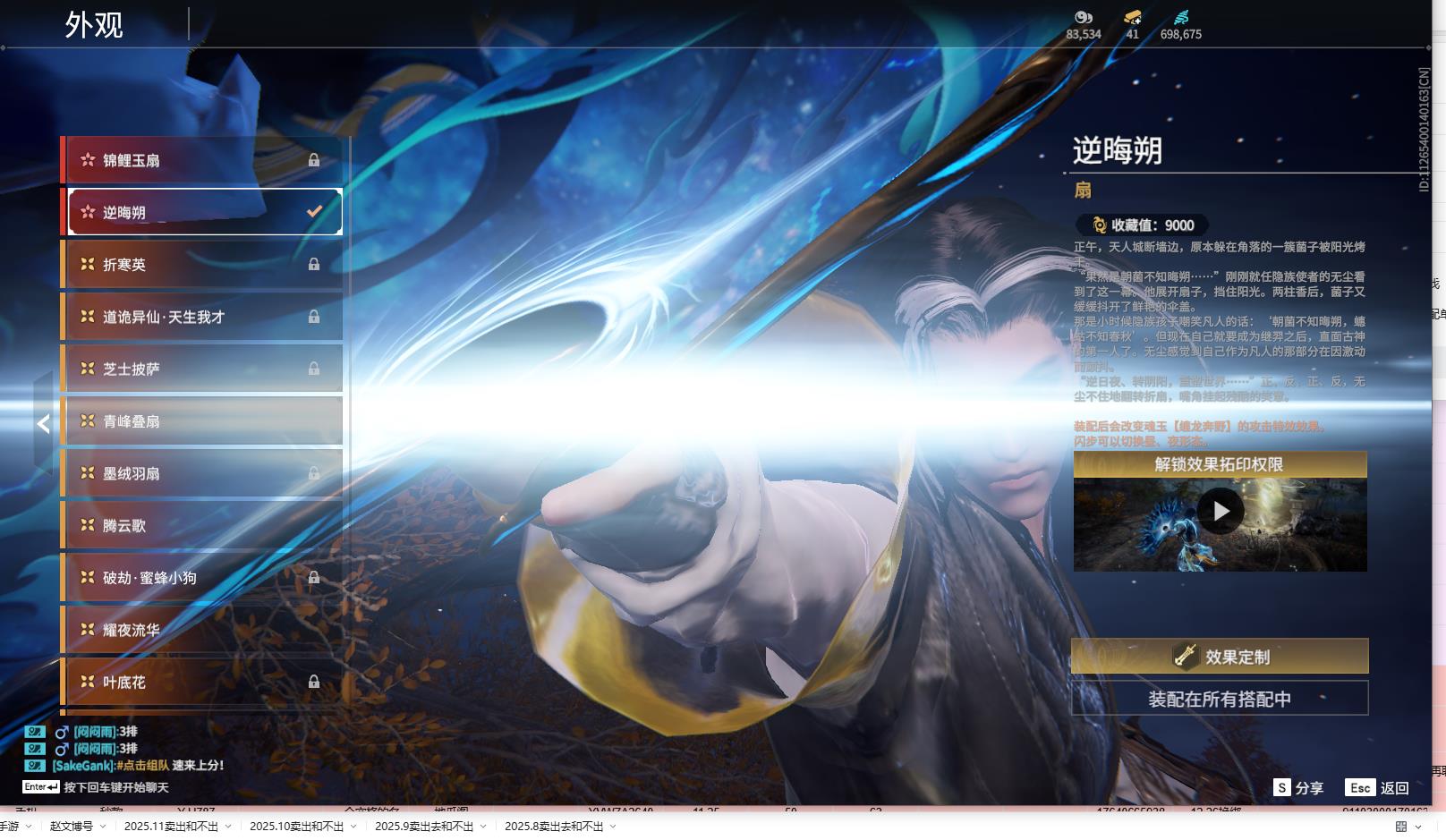This screenshot has width=1446, height=840.
Task: Click the collection value icon next to 收藏值
Action: 1099,225
